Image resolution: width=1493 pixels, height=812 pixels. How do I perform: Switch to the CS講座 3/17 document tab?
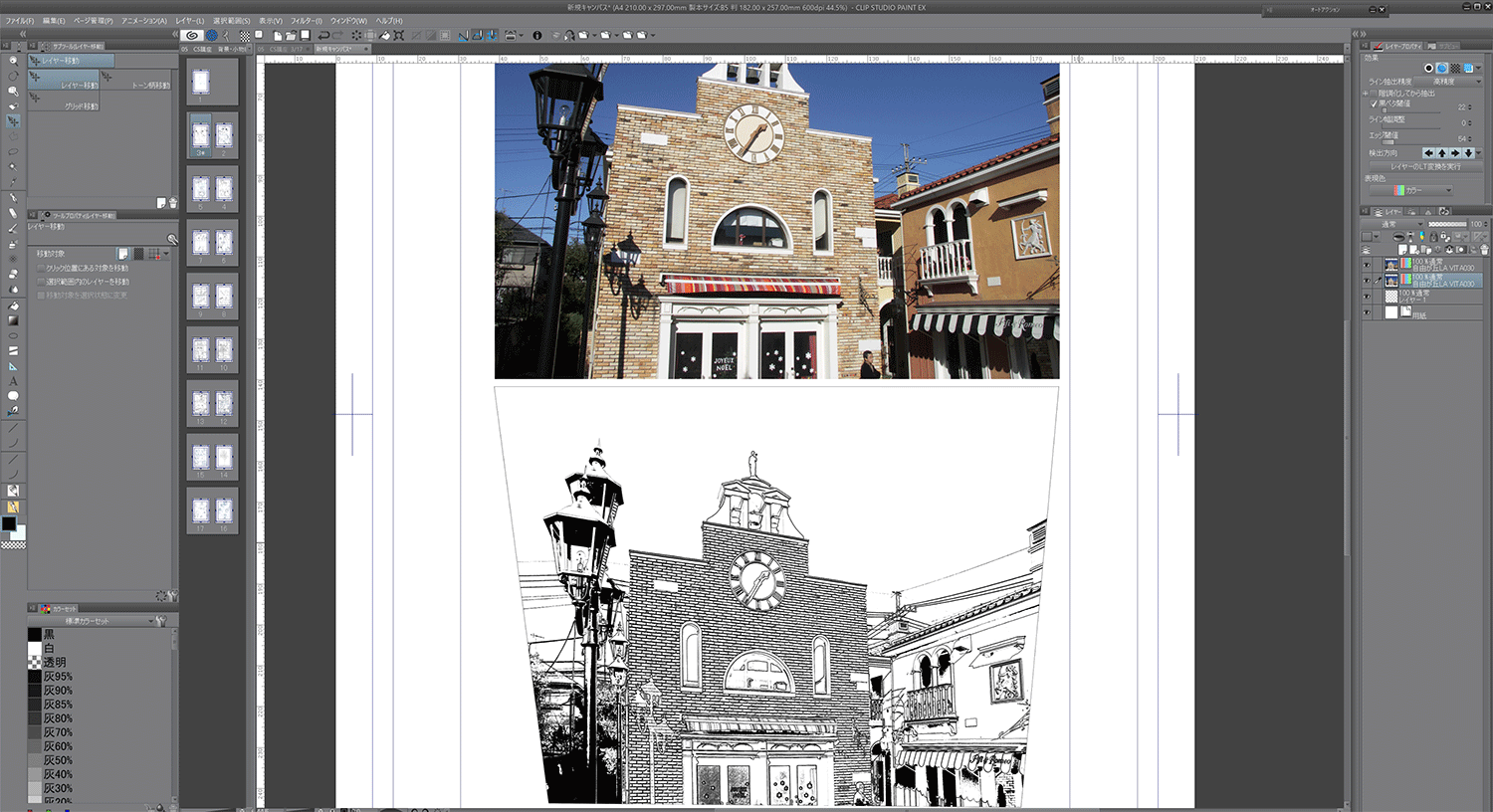click(282, 49)
